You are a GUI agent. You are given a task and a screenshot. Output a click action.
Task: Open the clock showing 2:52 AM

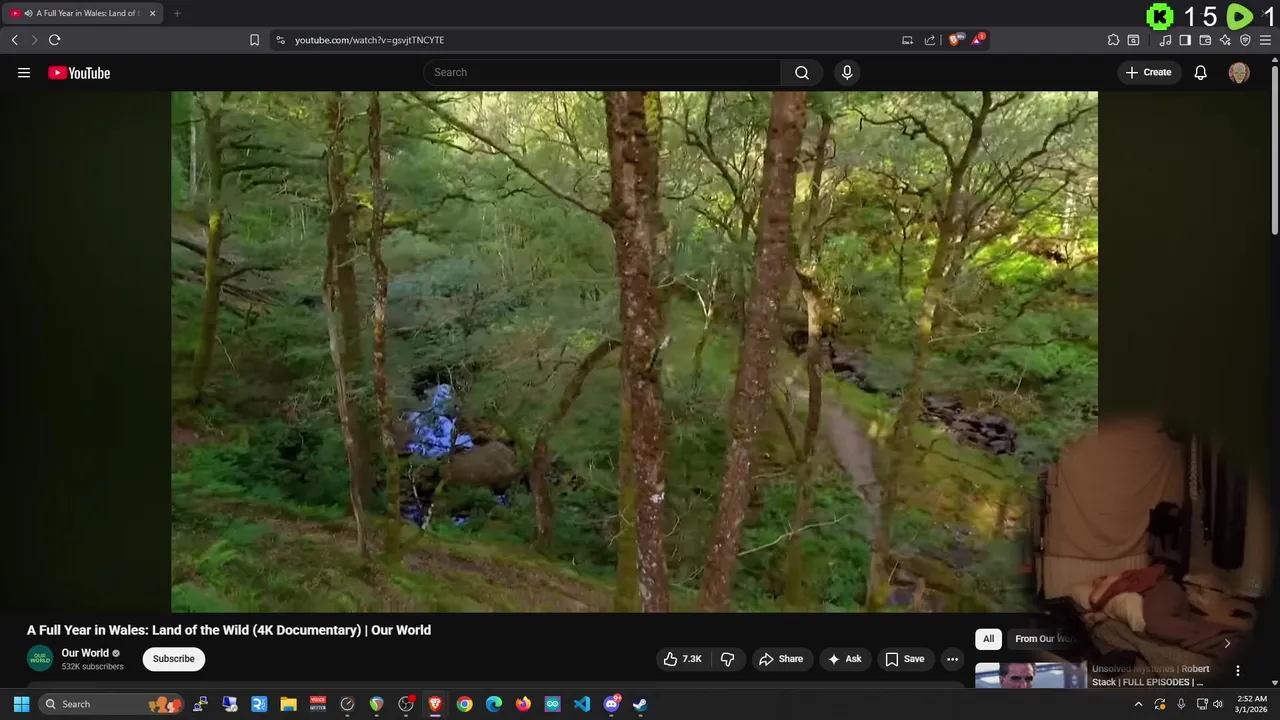point(1251,704)
